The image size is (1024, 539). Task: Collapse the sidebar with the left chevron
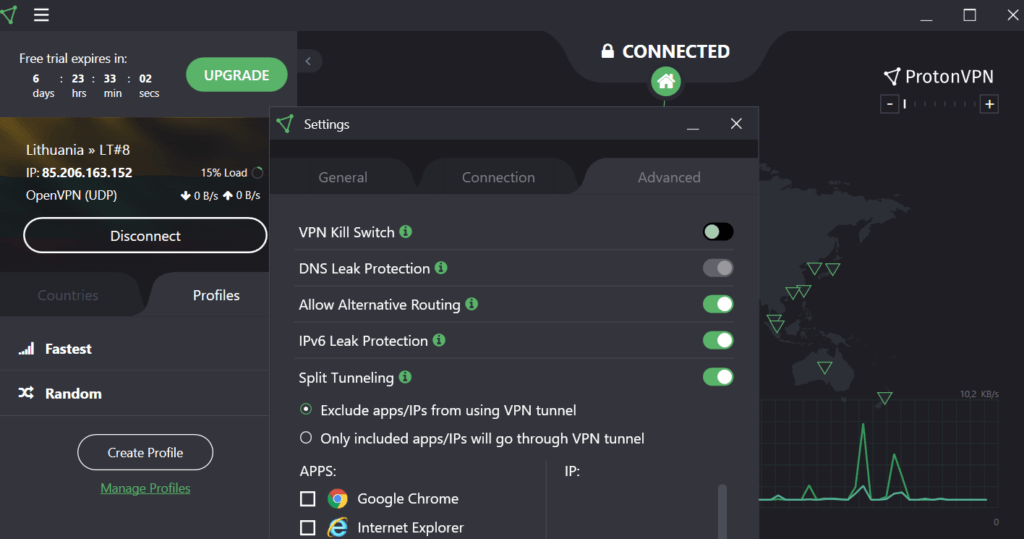point(308,61)
